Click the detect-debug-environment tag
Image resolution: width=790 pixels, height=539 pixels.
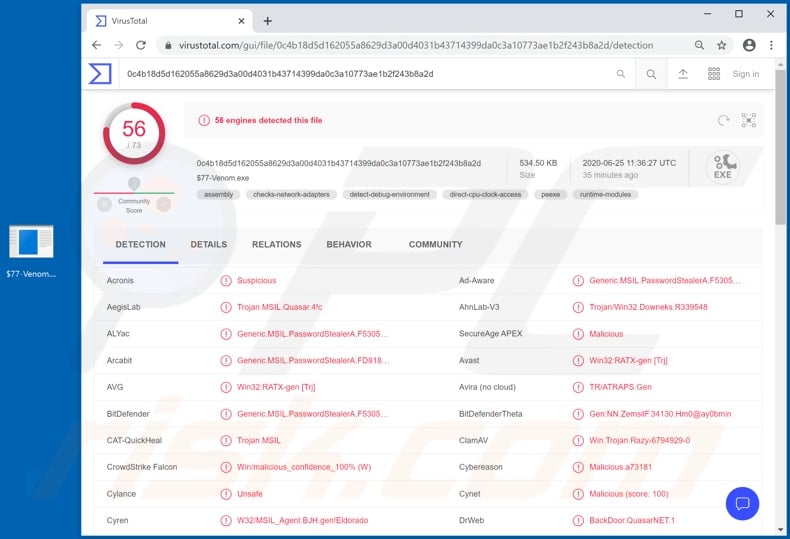click(x=389, y=194)
